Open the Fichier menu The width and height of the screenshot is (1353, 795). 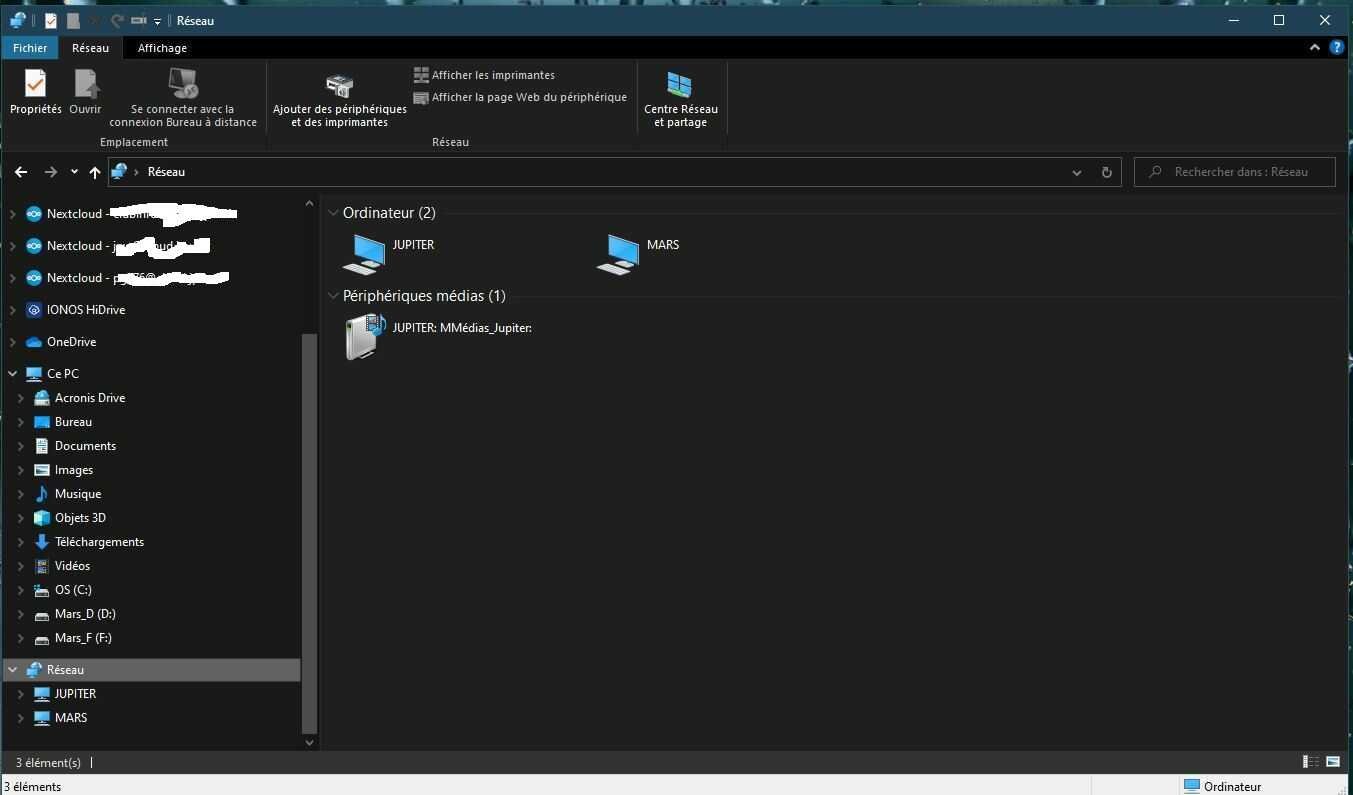coord(30,48)
